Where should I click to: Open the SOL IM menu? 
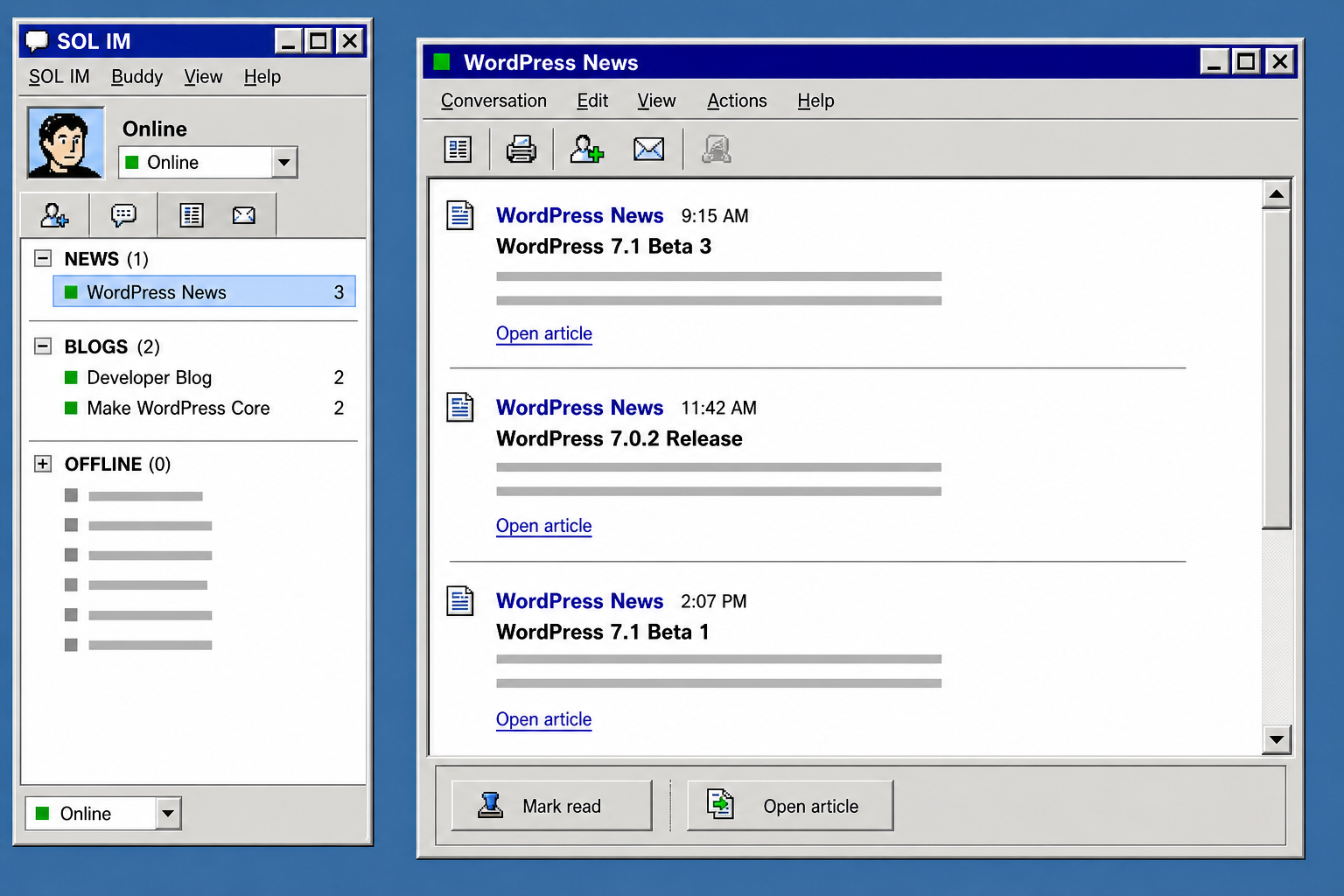pos(59,77)
